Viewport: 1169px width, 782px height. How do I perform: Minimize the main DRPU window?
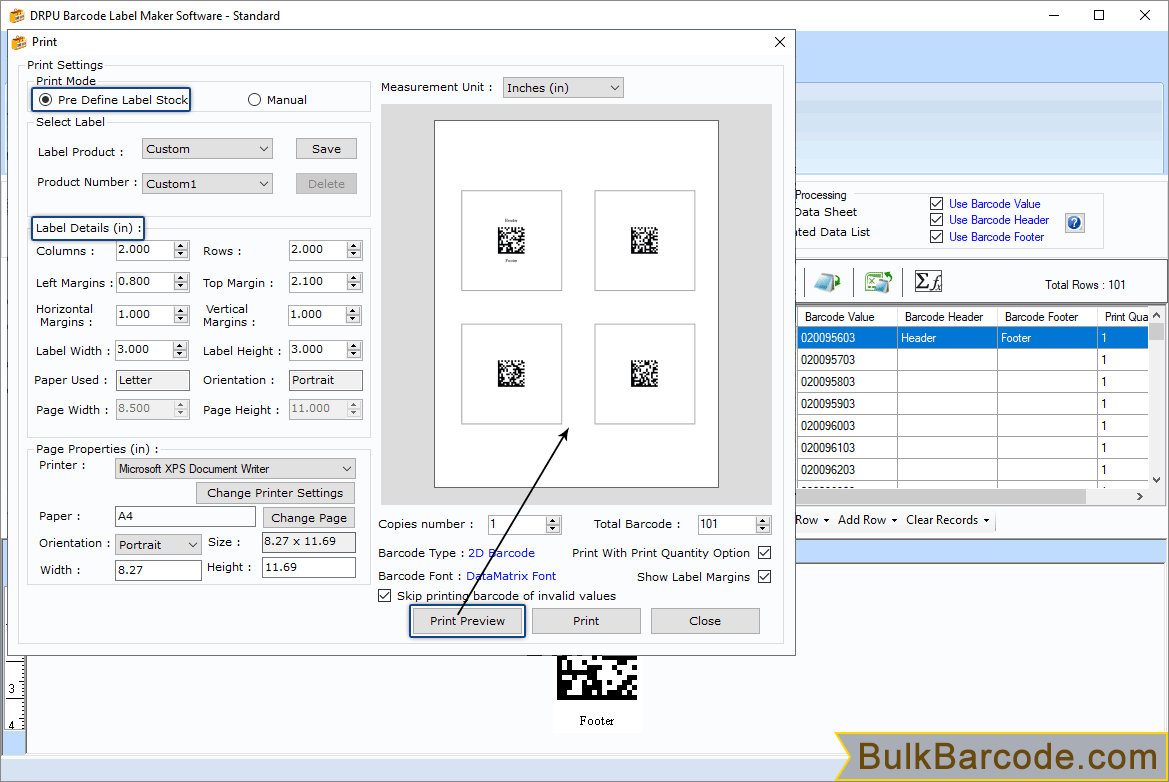coord(1053,15)
